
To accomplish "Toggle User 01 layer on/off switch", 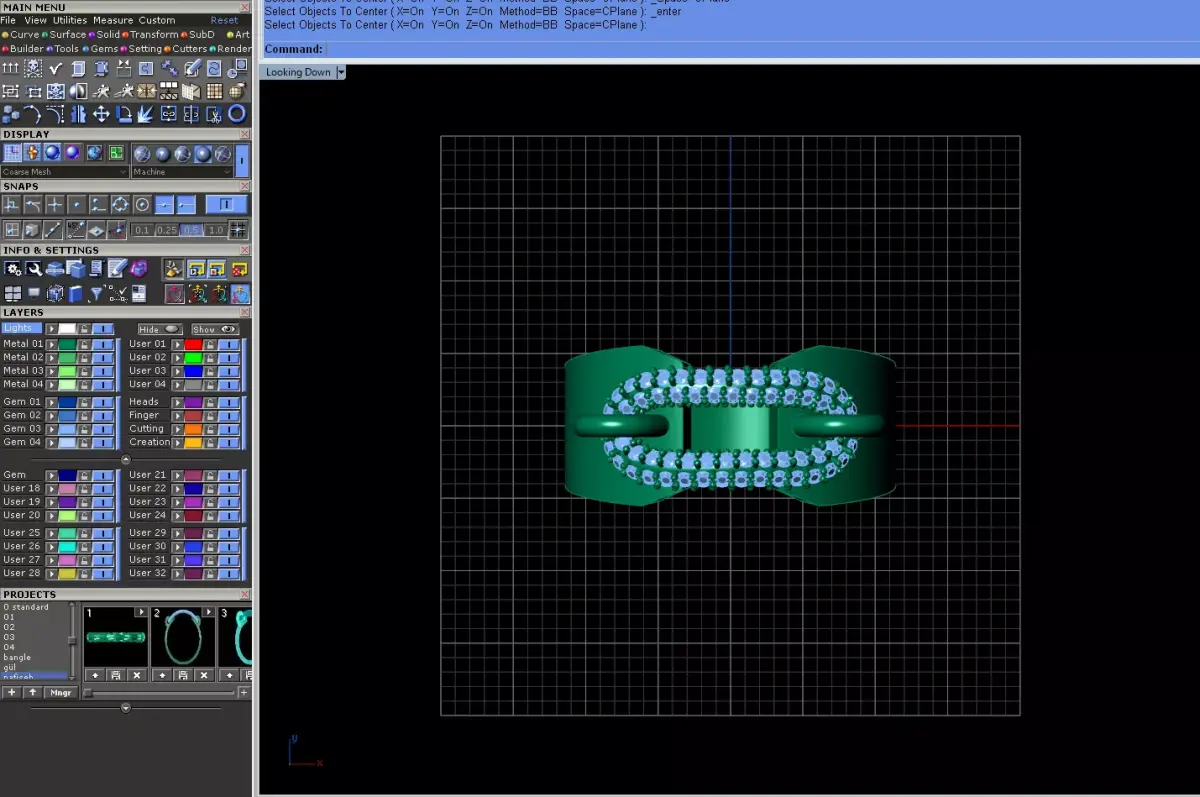I will [229, 345].
